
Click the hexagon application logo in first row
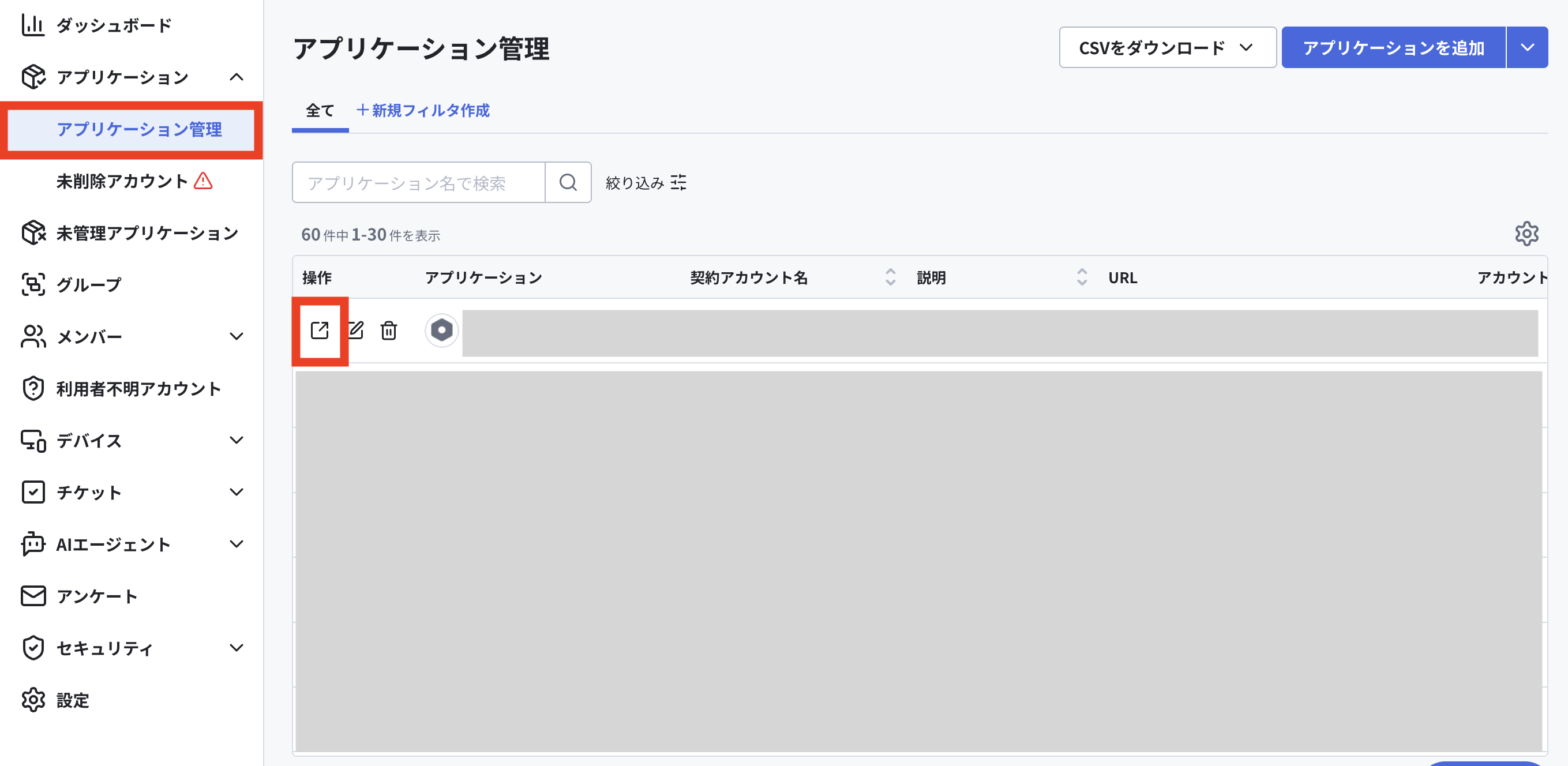point(442,331)
